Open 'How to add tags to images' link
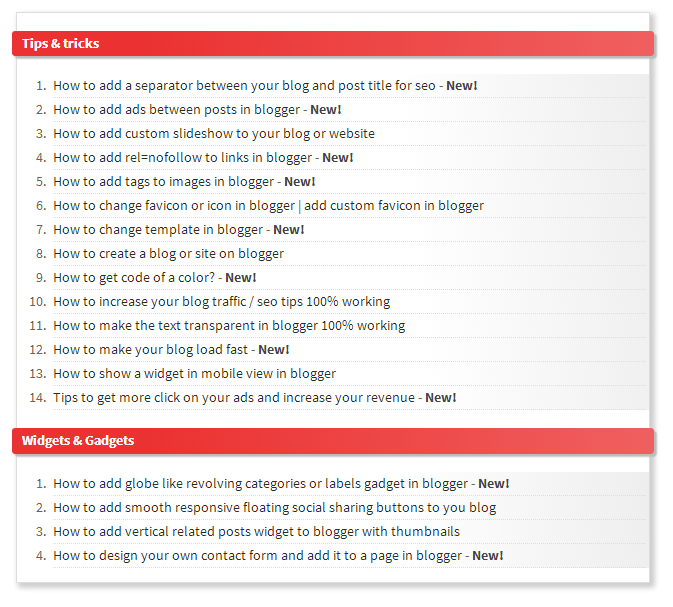 (163, 182)
